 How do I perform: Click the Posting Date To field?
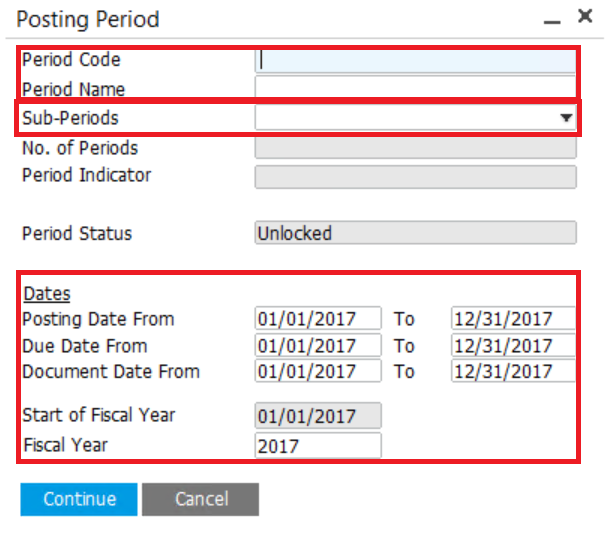[x=513, y=319]
